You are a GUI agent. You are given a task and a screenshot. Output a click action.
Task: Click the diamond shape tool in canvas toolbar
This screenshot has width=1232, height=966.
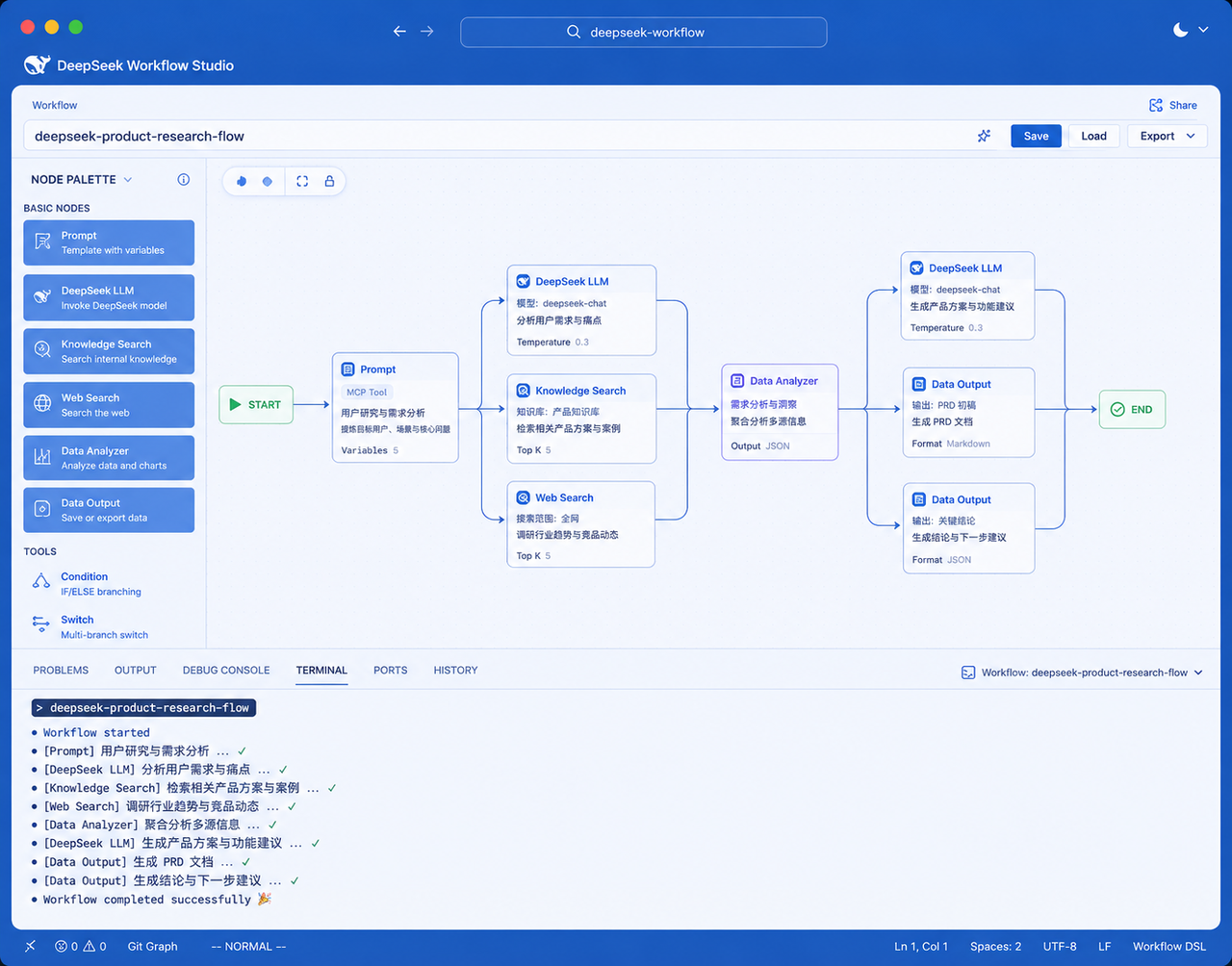pos(268,181)
